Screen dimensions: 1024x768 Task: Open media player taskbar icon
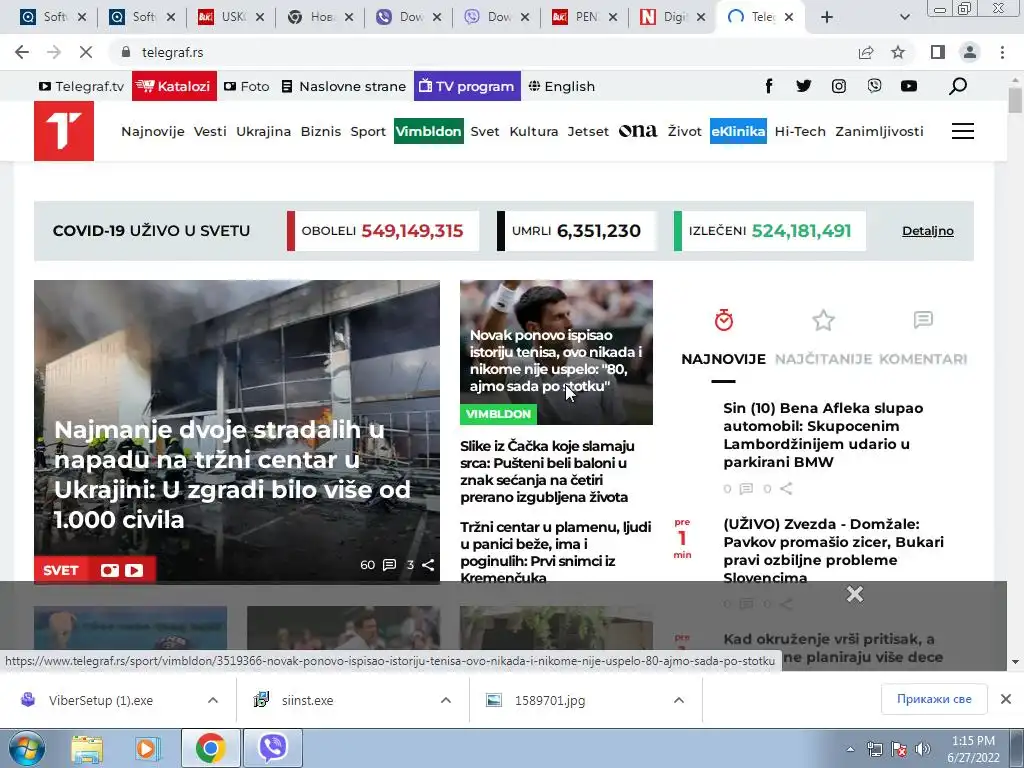click(148, 748)
